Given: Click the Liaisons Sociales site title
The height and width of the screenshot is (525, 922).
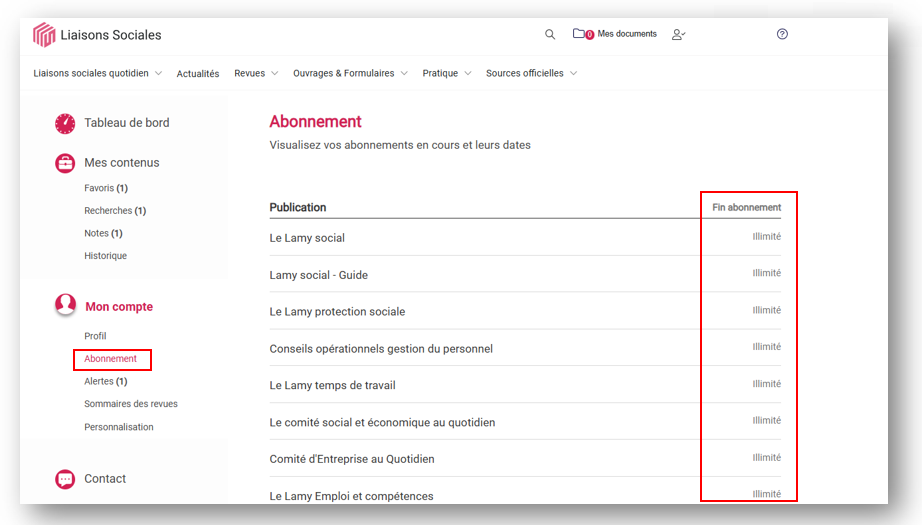Looking at the screenshot, I should pos(111,35).
